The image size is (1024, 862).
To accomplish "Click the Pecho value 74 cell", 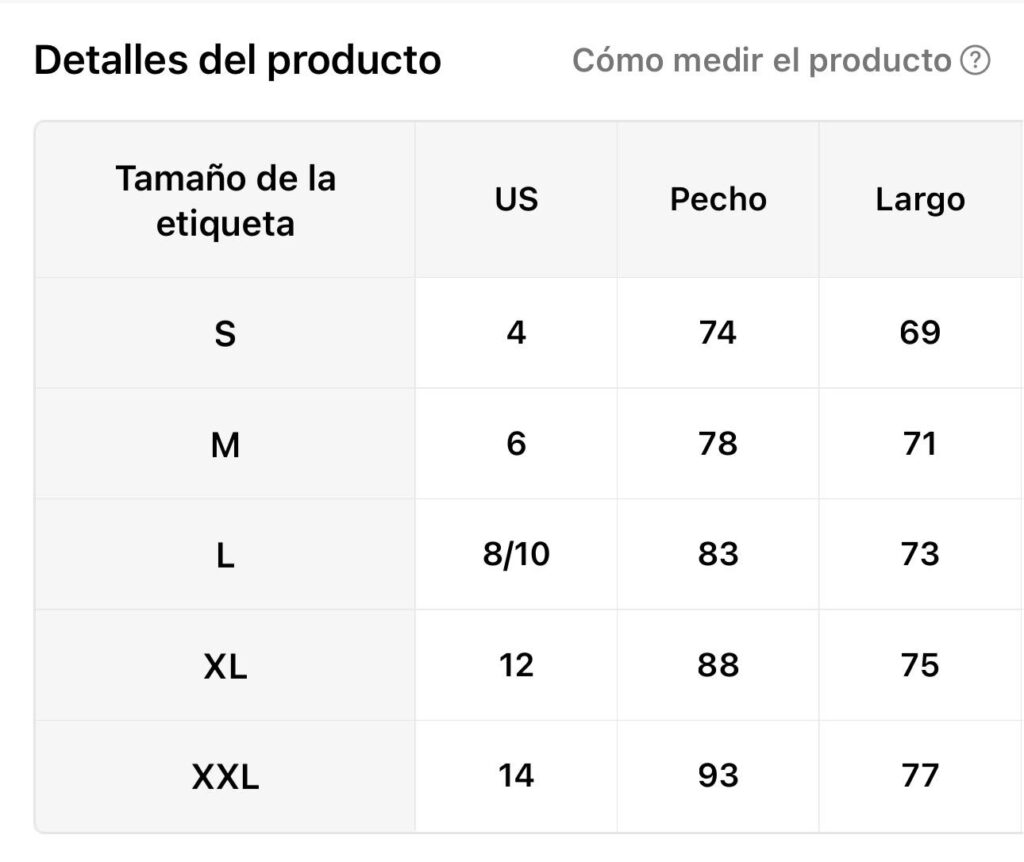I will (x=718, y=333).
